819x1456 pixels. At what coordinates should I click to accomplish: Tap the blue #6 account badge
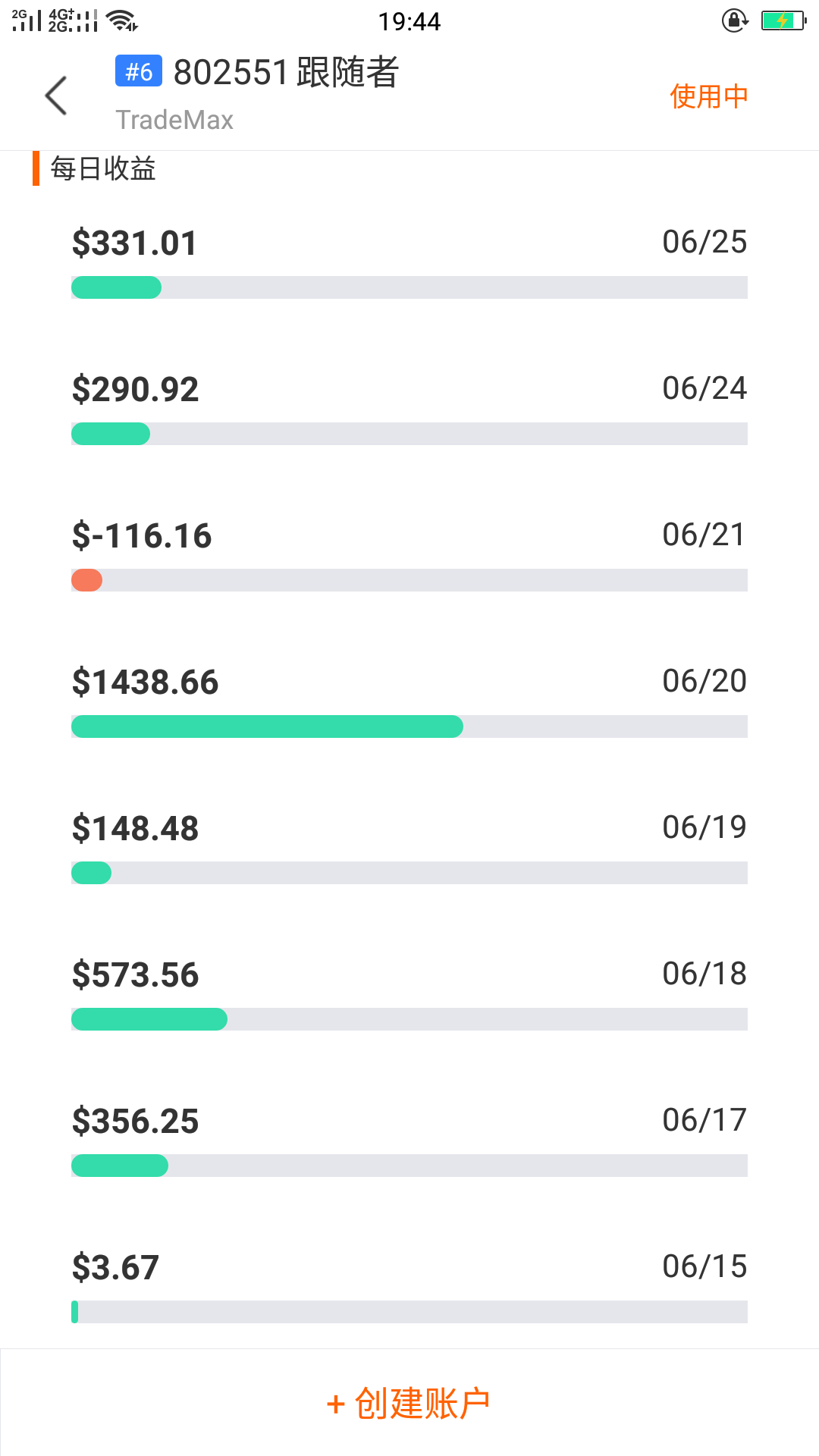139,71
